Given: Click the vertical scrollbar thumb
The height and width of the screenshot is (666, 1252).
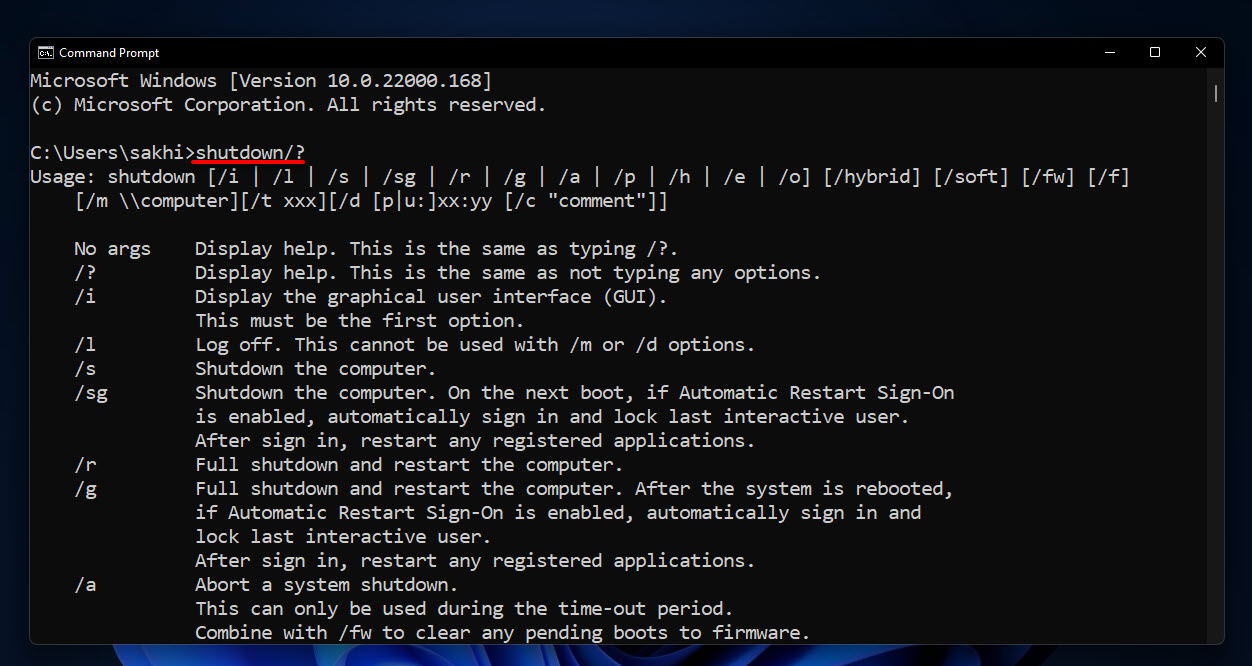Looking at the screenshot, I should tap(1215, 93).
